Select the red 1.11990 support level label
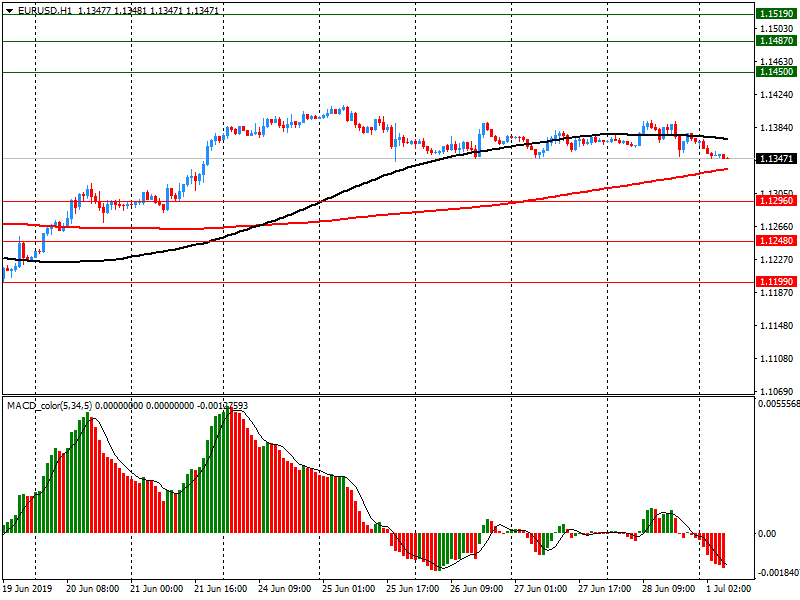 click(x=776, y=282)
